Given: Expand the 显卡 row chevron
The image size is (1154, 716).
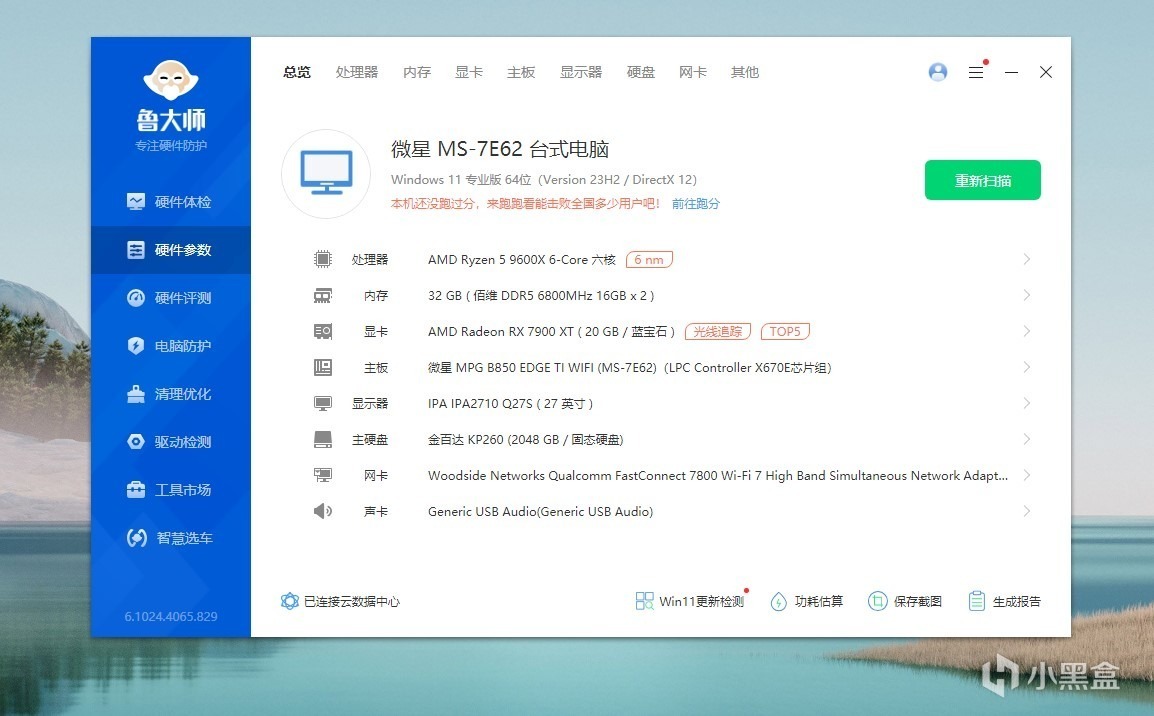Looking at the screenshot, I should [x=1027, y=331].
